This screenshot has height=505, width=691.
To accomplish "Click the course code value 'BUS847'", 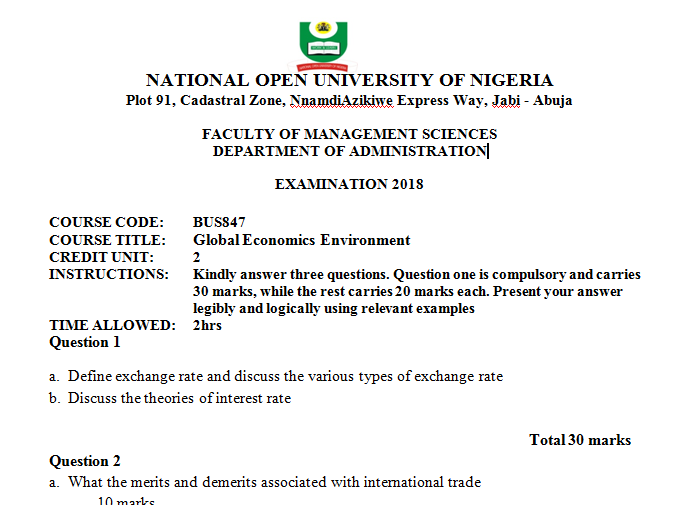I will [219, 222].
